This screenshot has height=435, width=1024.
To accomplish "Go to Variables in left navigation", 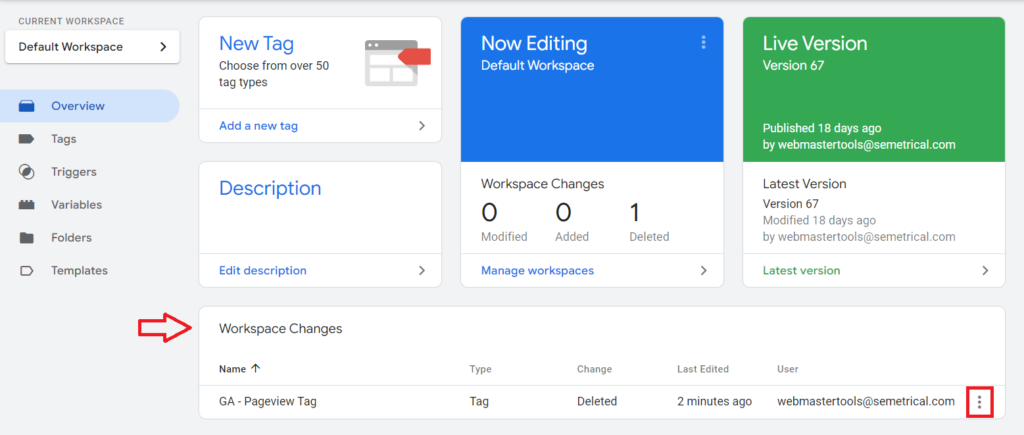I will (x=76, y=205).
